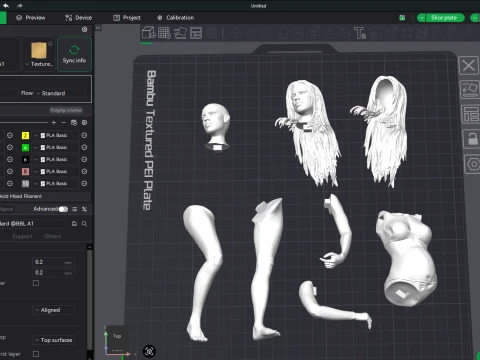Click the Add model cube icon
Screen dimensions: 480x360
tap(149, 33)
